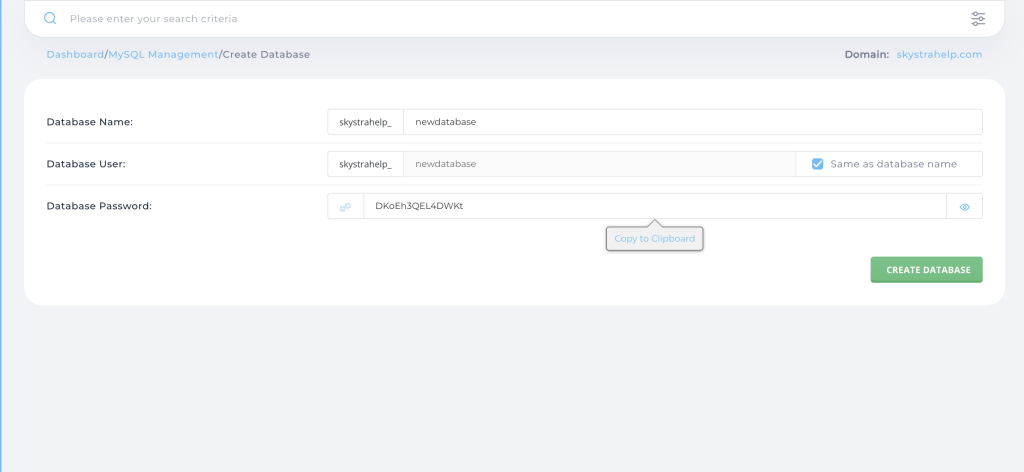Image resolution: width=1024 pixels, height=472 pixels.
Task: Click the Database Password label
Action: (x=99, y=206)
